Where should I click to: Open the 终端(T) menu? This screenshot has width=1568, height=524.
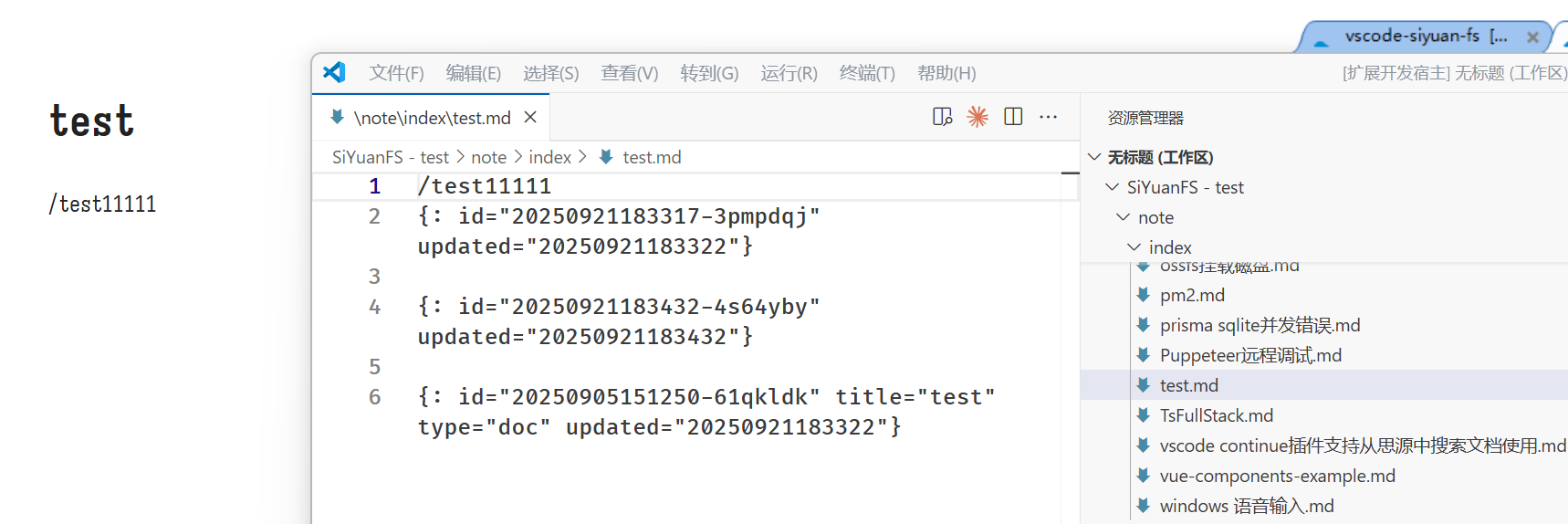(x=867, y=73)
